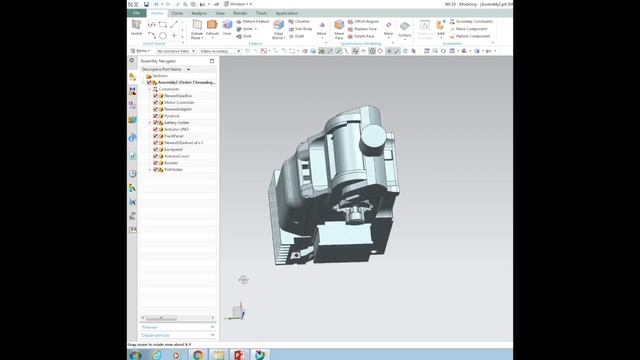Select the Move Face tool
This screenshot has height=360, width=640.
339,29
